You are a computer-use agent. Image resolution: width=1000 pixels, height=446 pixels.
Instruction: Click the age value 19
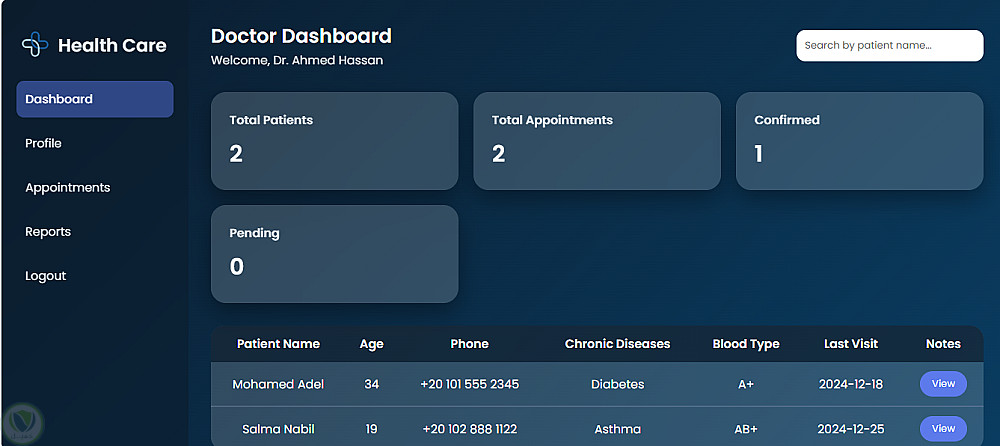[x=372, y=429]
